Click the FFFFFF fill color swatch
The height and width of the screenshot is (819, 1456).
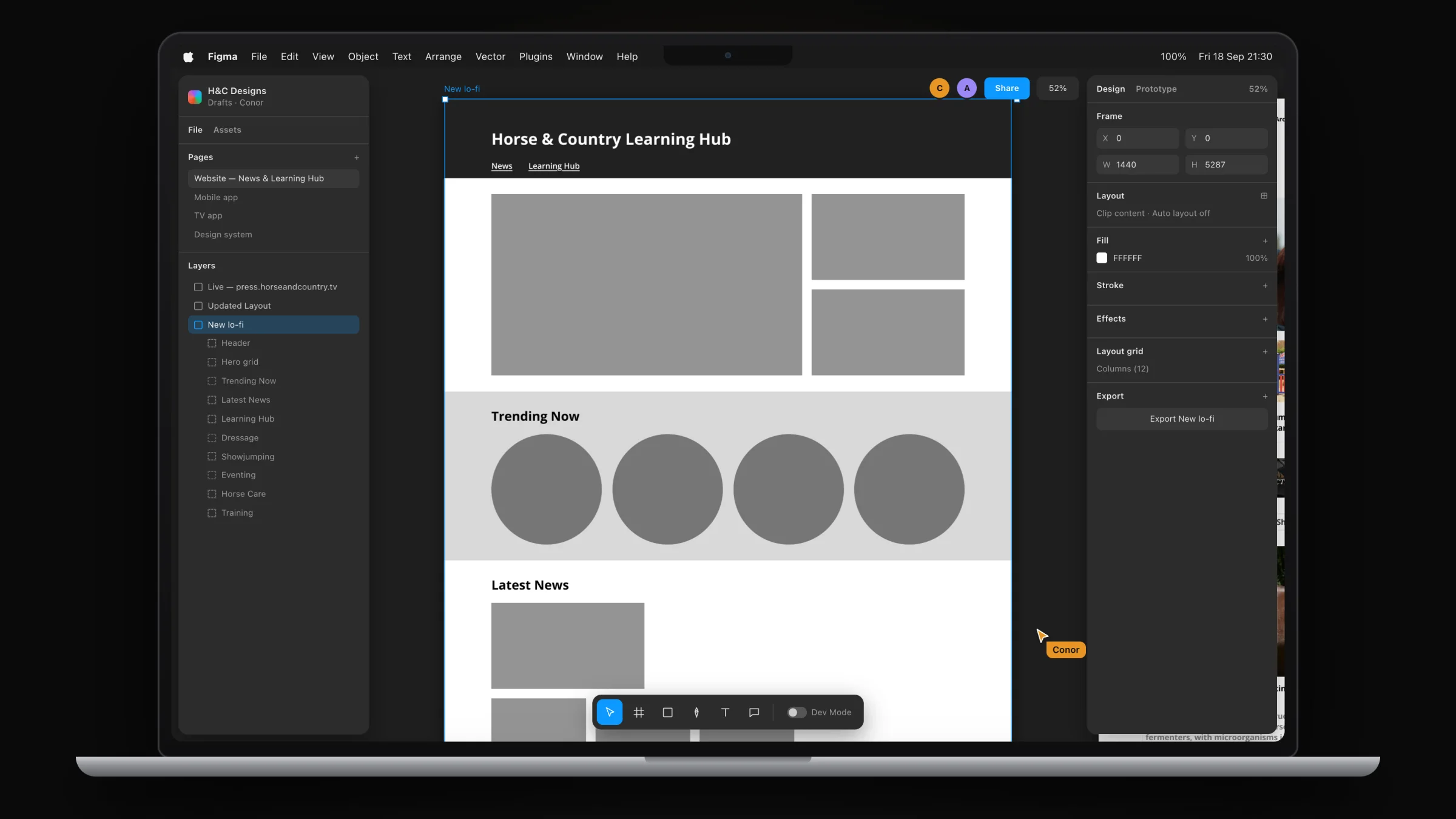(1102, 258)
